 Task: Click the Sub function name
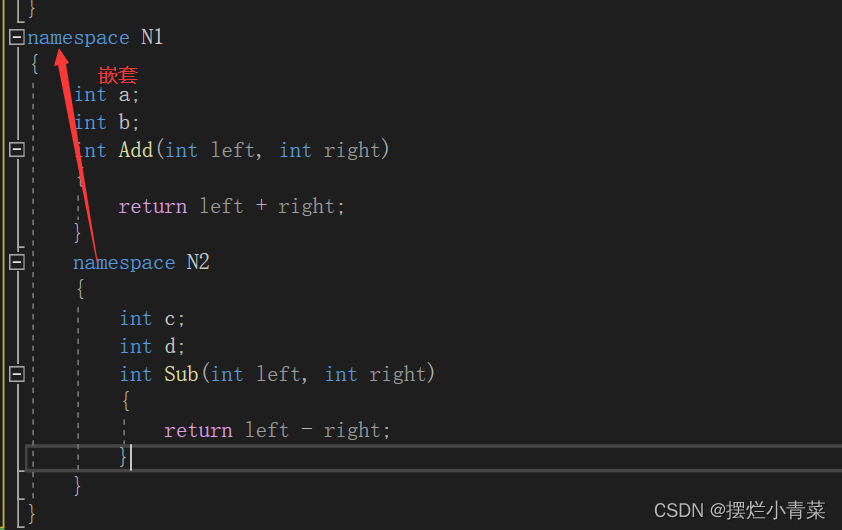coord(181,374)
